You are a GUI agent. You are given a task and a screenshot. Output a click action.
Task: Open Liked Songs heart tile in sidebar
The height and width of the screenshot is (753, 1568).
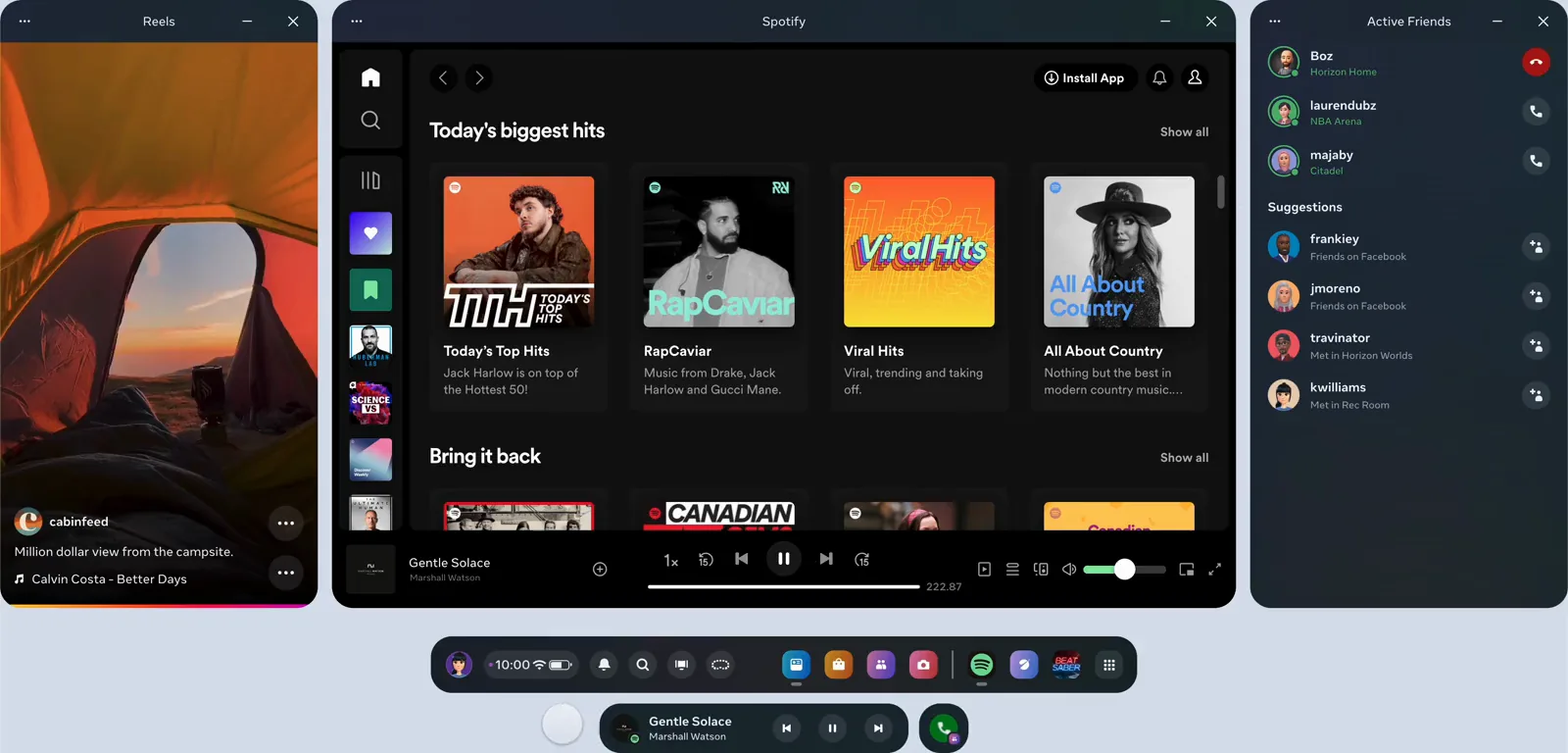[370, 233]
